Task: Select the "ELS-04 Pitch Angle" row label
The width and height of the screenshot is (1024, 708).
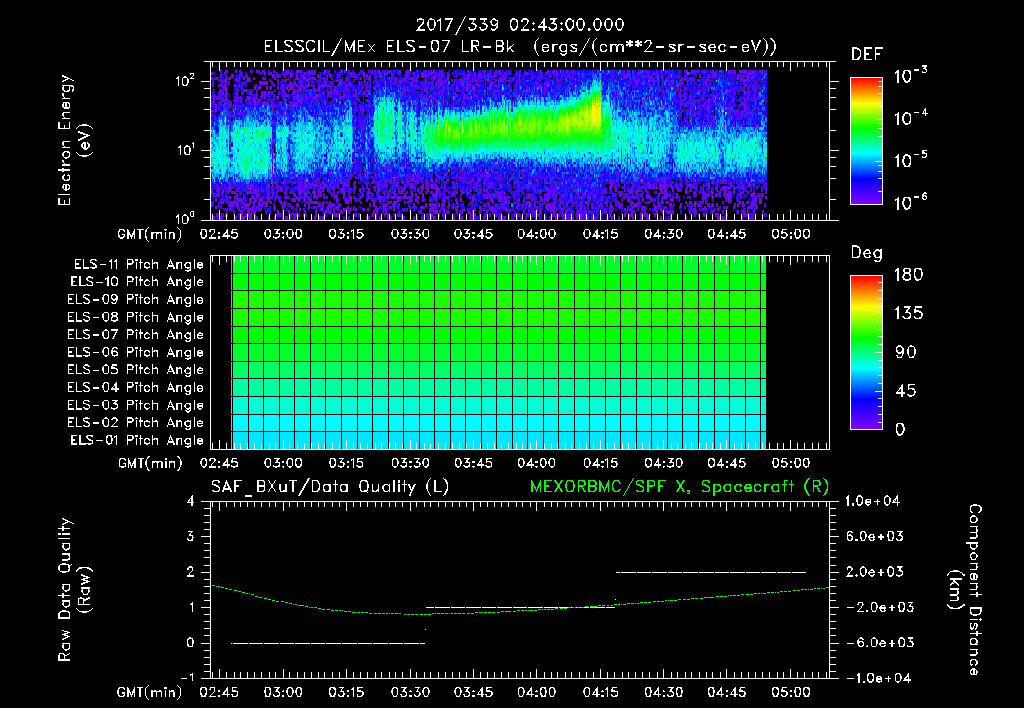Action: tap(136, 388)
